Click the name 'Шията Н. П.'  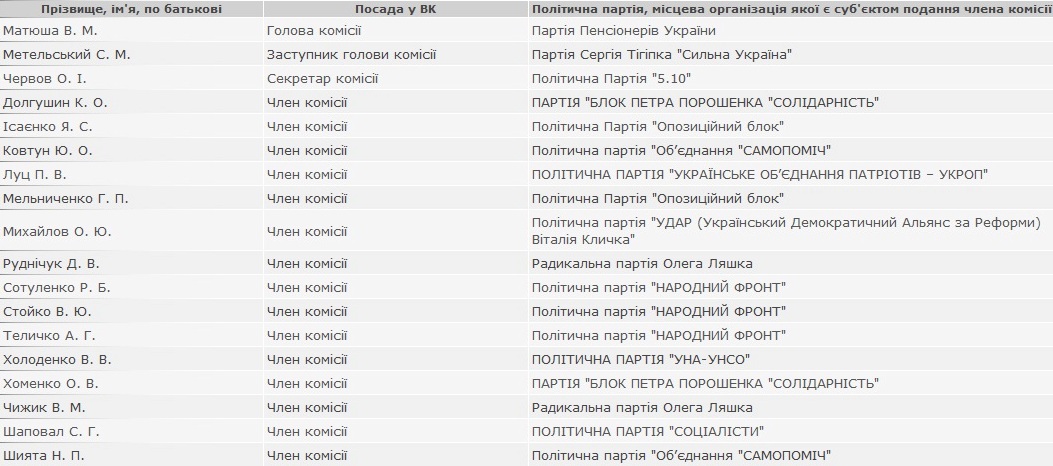44,455
